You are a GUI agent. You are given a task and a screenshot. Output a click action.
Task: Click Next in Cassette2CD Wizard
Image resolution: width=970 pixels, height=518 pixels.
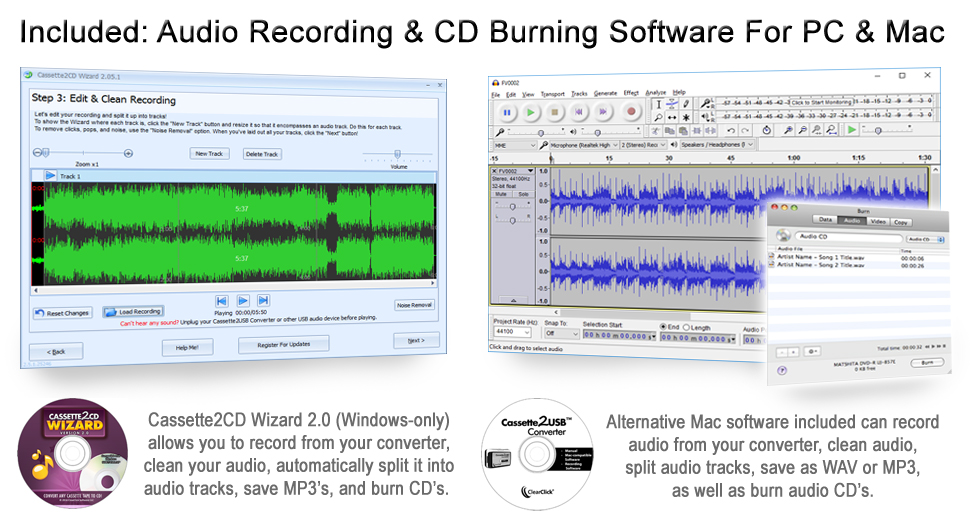[x=416, y=340]
